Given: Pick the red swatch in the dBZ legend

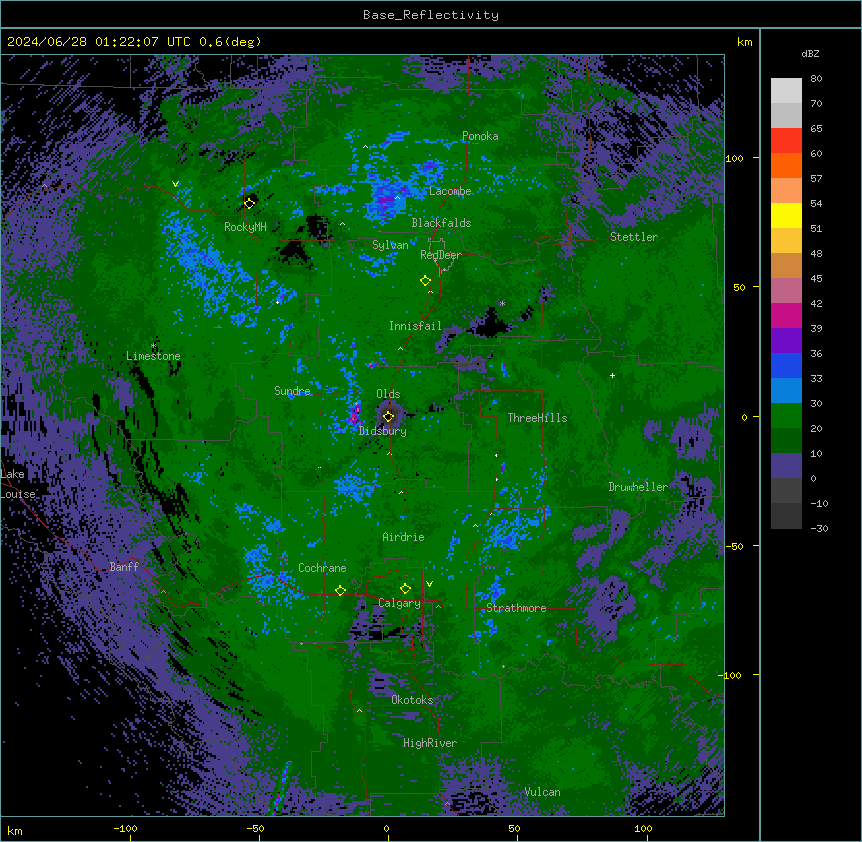Looking at the screenshot, I should click(x=786, y=141).
